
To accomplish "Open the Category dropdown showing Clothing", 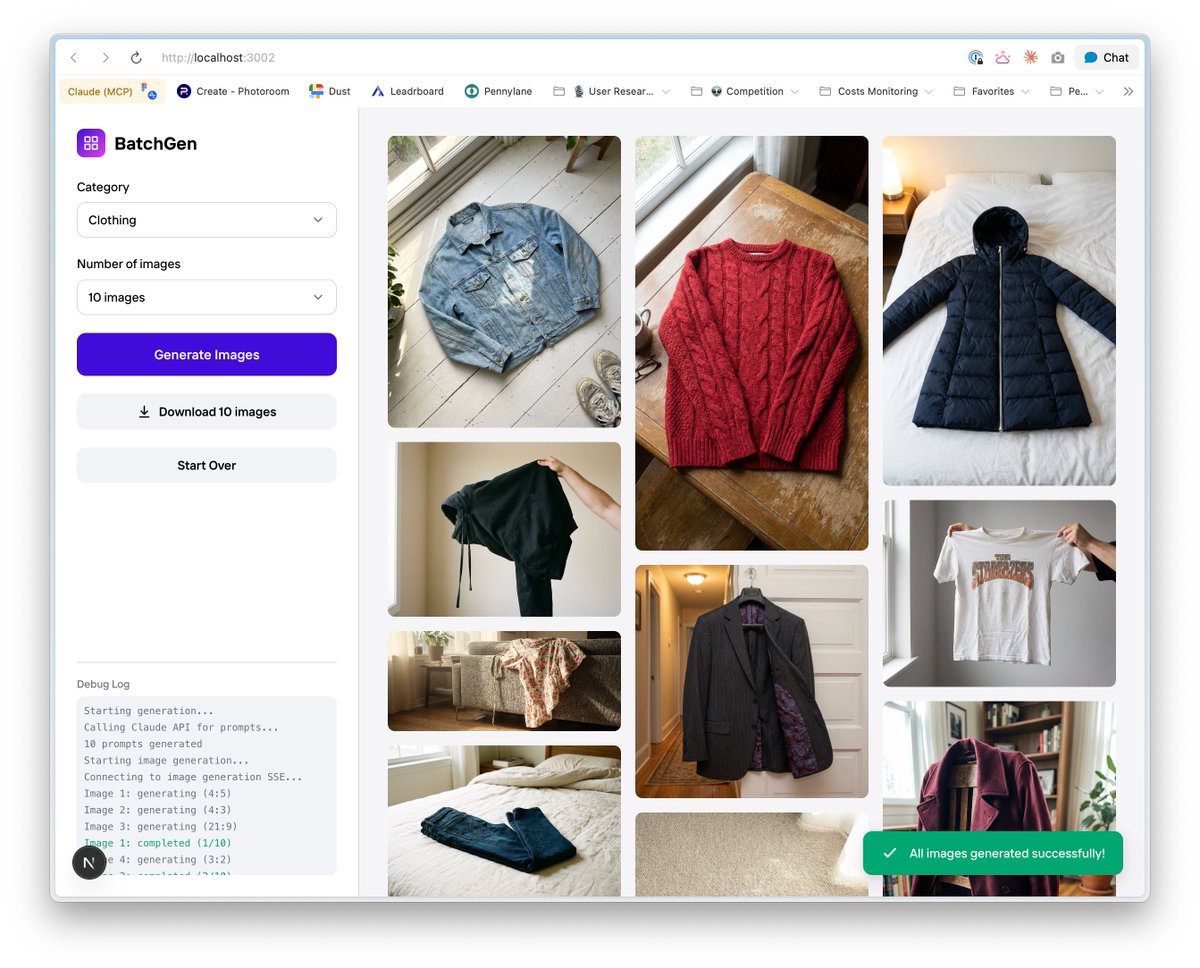I will 207,220.
